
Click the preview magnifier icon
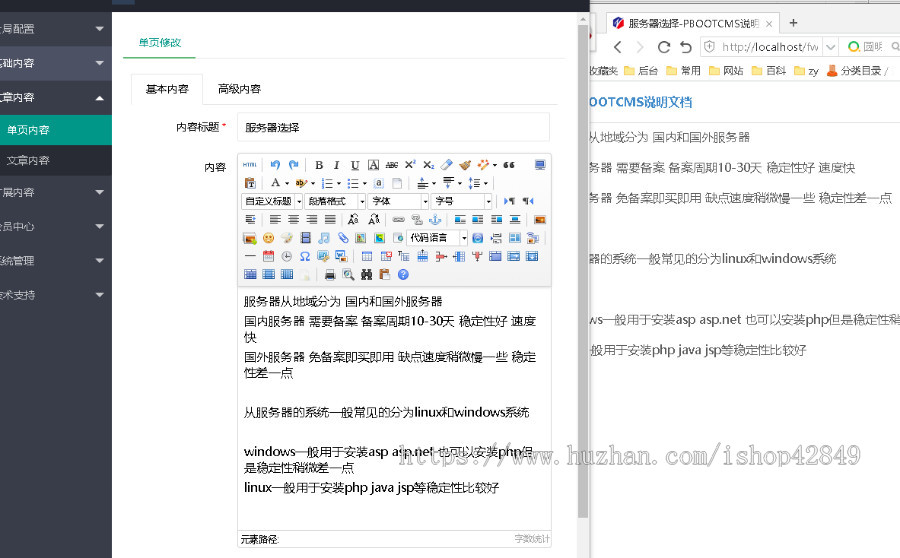point(348,274)
